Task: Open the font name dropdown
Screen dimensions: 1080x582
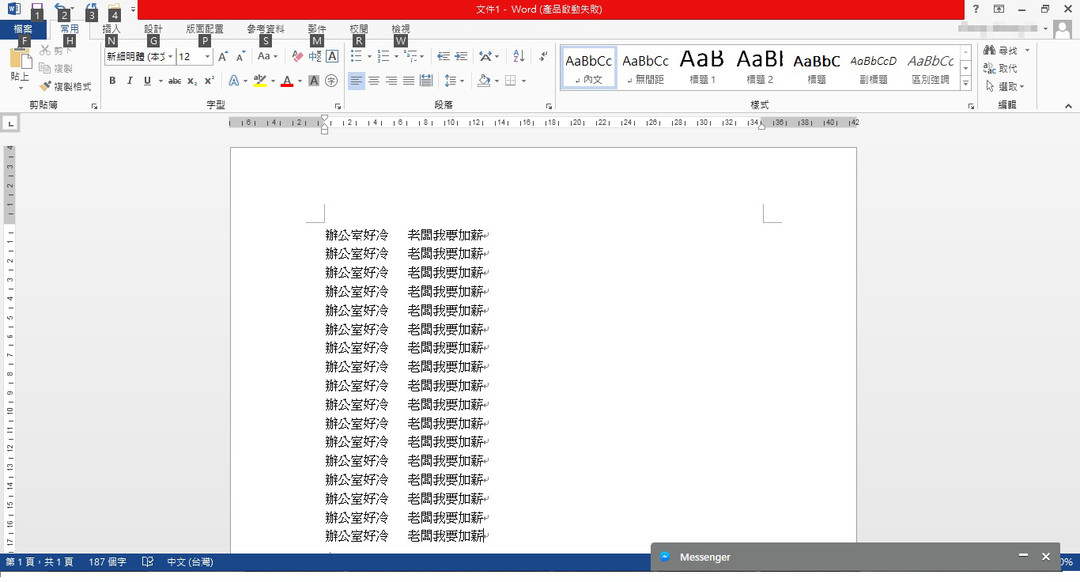Action: click(x=170, y=56)
